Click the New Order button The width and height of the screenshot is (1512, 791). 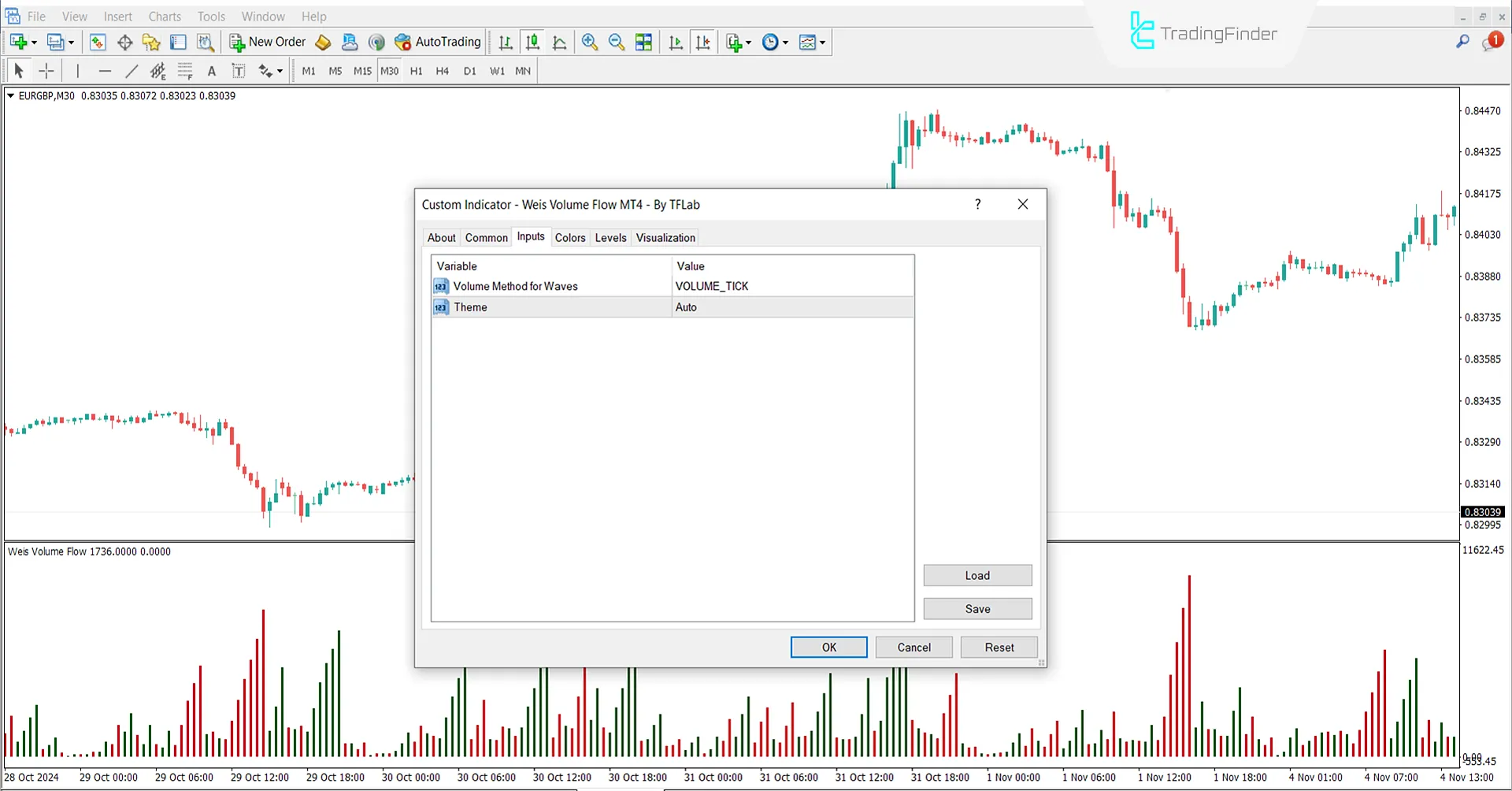(x=268, y=42)
